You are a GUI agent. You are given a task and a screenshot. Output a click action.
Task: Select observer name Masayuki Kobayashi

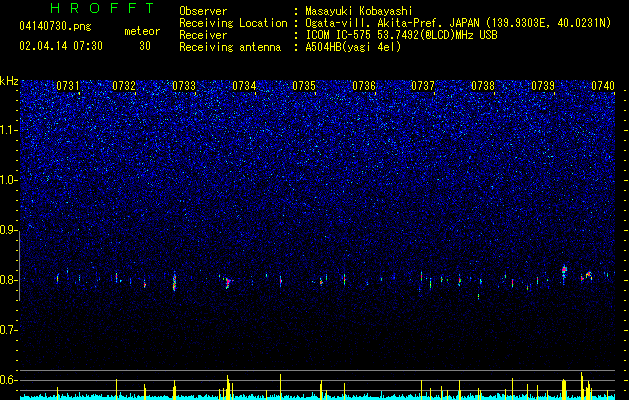click(359, 11)
